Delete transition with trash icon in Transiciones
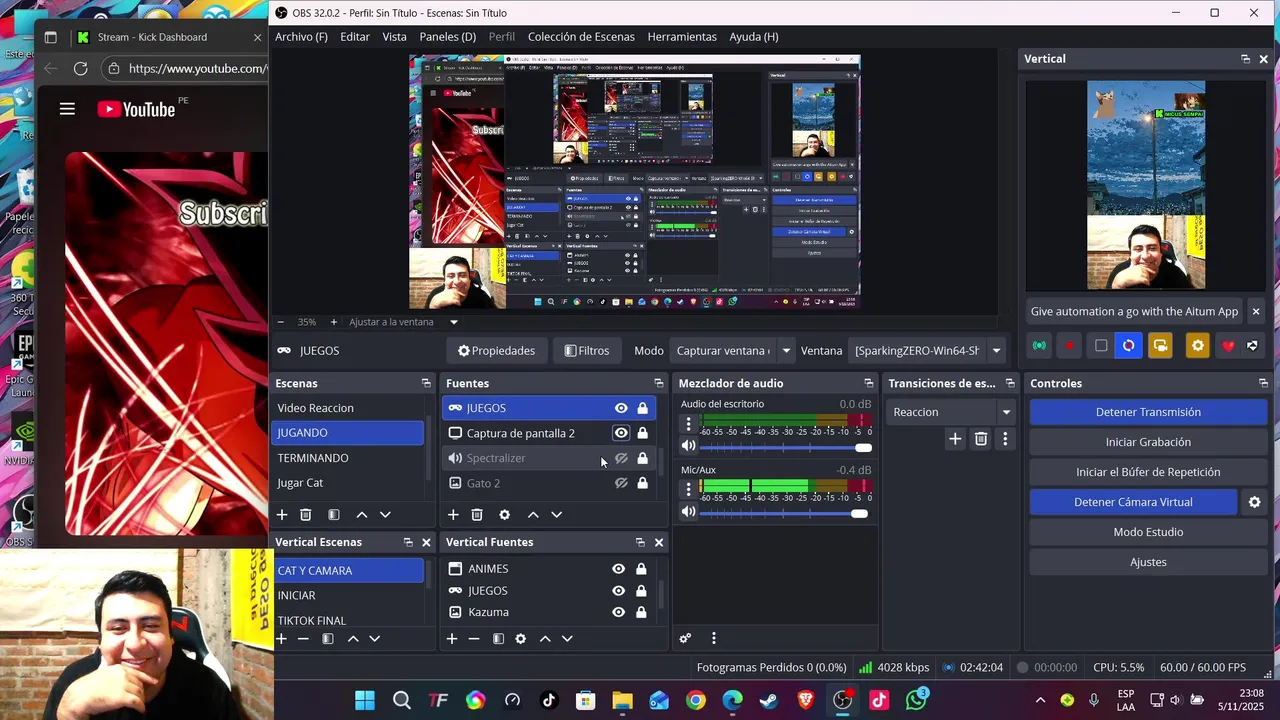The height and width of the screenshot is (720, 1280). tap(981, 439)
